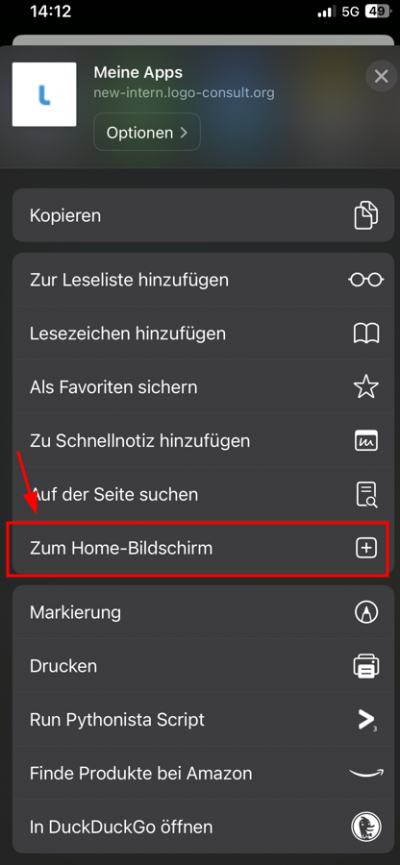Tap the quick note icon
The height and width of the screenshot is (865, 400).
(x=366, y=441)
